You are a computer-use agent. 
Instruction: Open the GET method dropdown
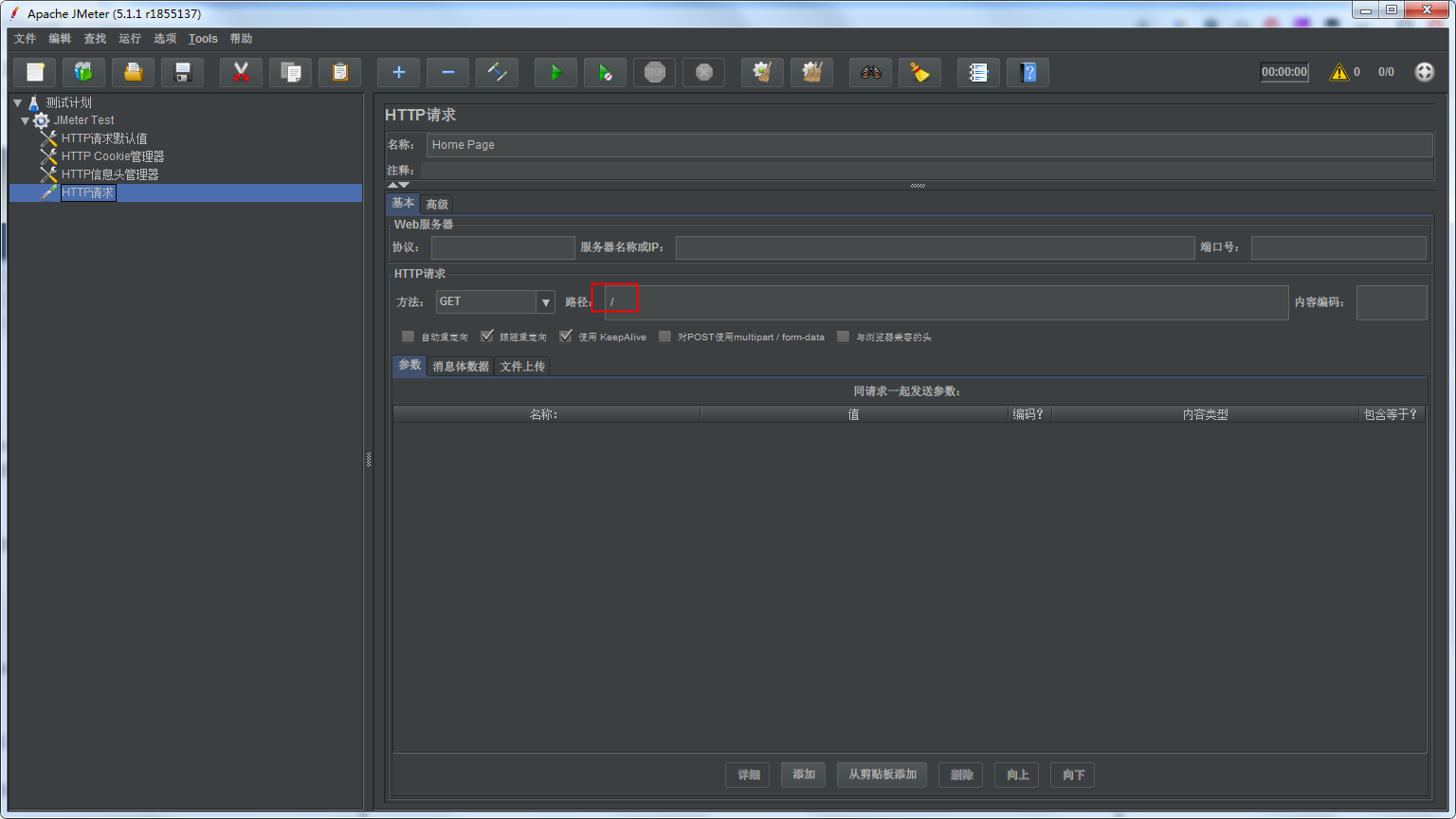(x=495, y=301)
